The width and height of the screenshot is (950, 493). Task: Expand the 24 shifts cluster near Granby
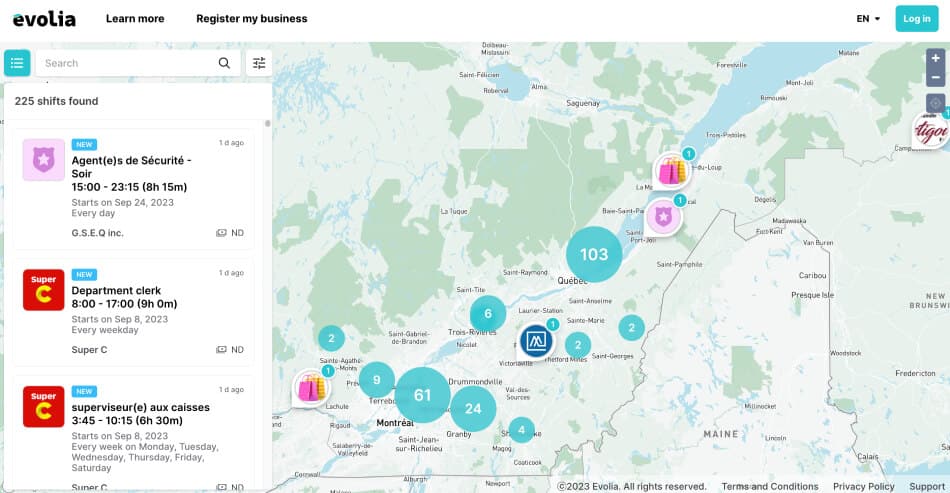point(473,408)
